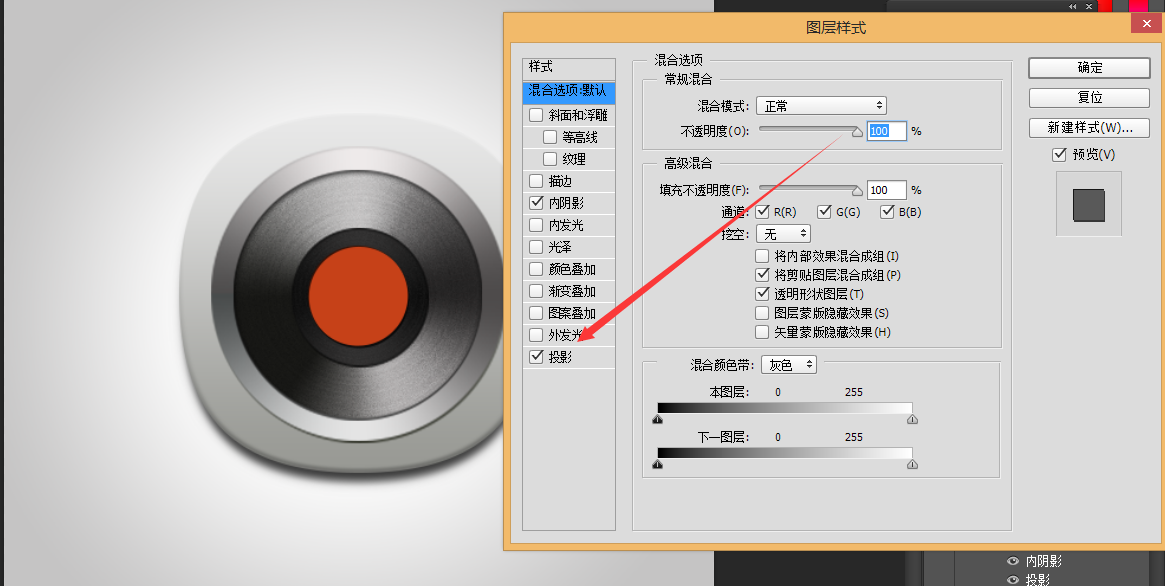Toggle visibility eye of 内阴影 effect
This screenshot has width=1165, height=586.
pos(1012,562)
